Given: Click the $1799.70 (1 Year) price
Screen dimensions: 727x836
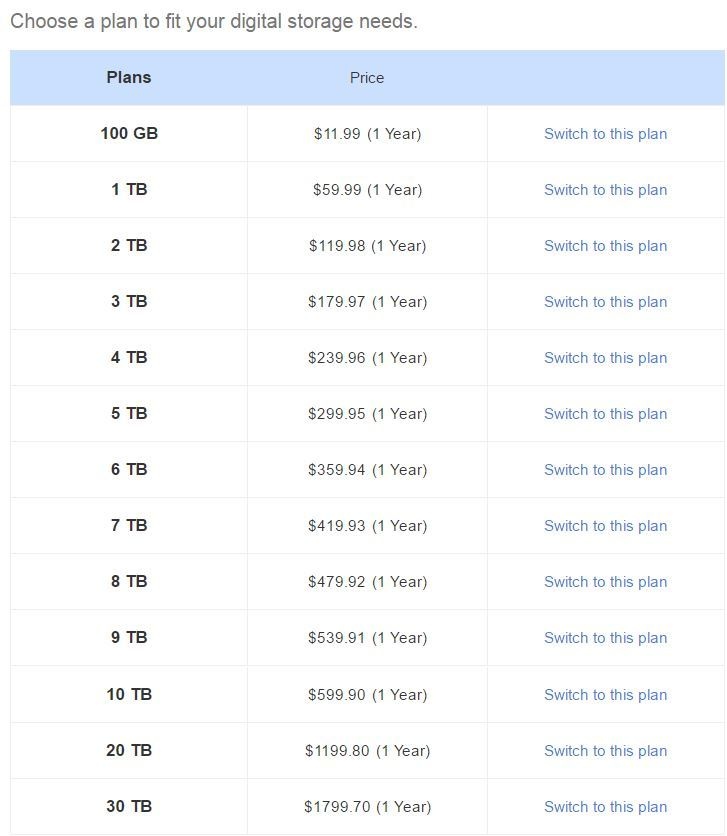Looking at the screenshot, I should point(367,807).
